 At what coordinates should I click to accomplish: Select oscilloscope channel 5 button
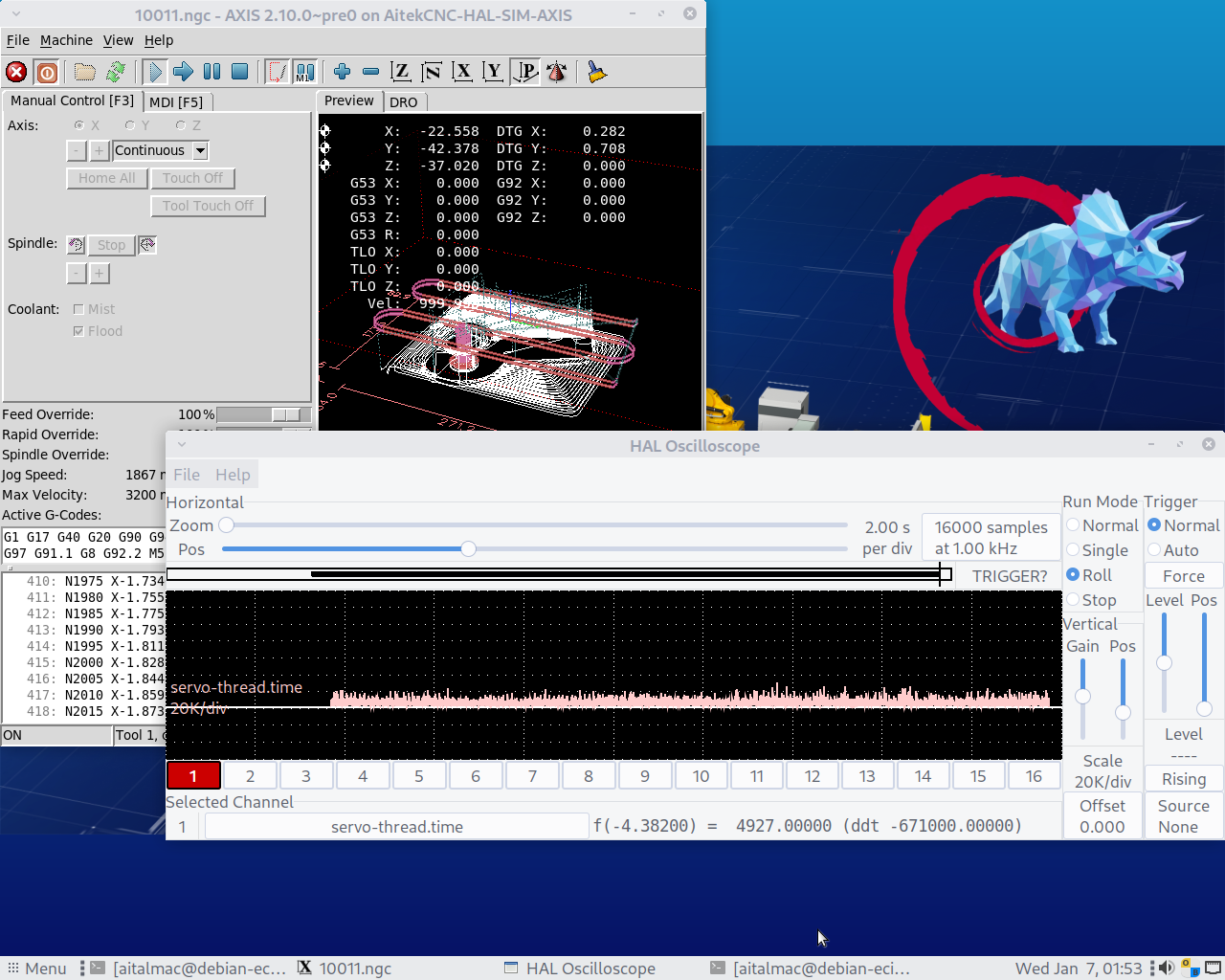click(418, 776)
